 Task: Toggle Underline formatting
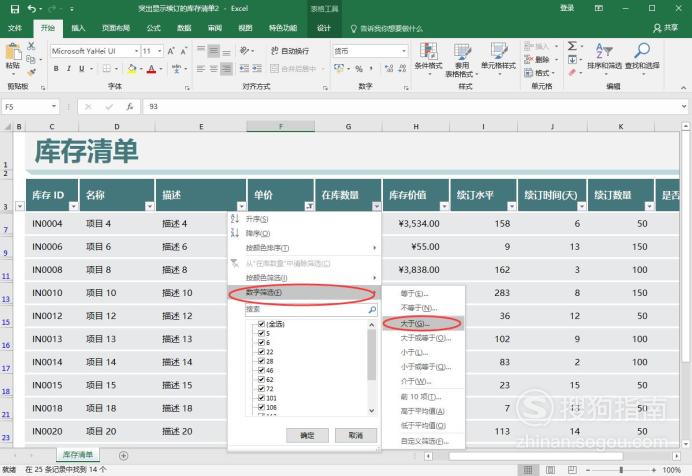tap(81, 69)
